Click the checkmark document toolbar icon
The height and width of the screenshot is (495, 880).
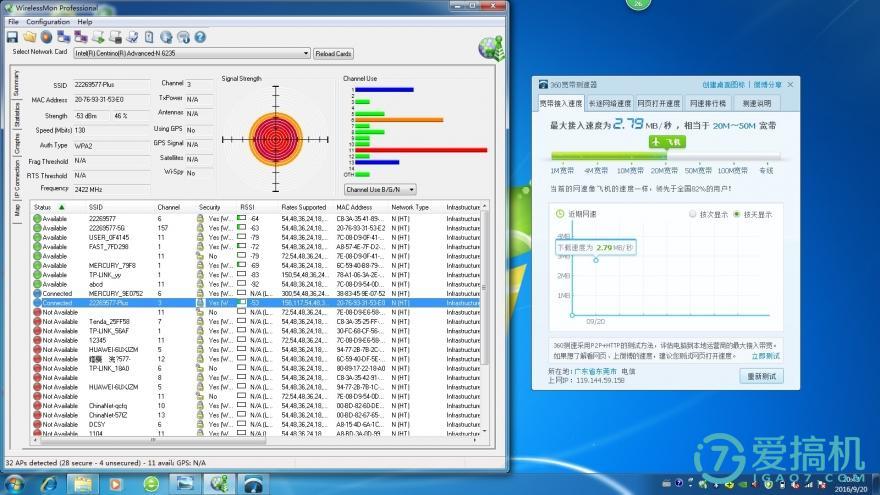click(132, 37)
